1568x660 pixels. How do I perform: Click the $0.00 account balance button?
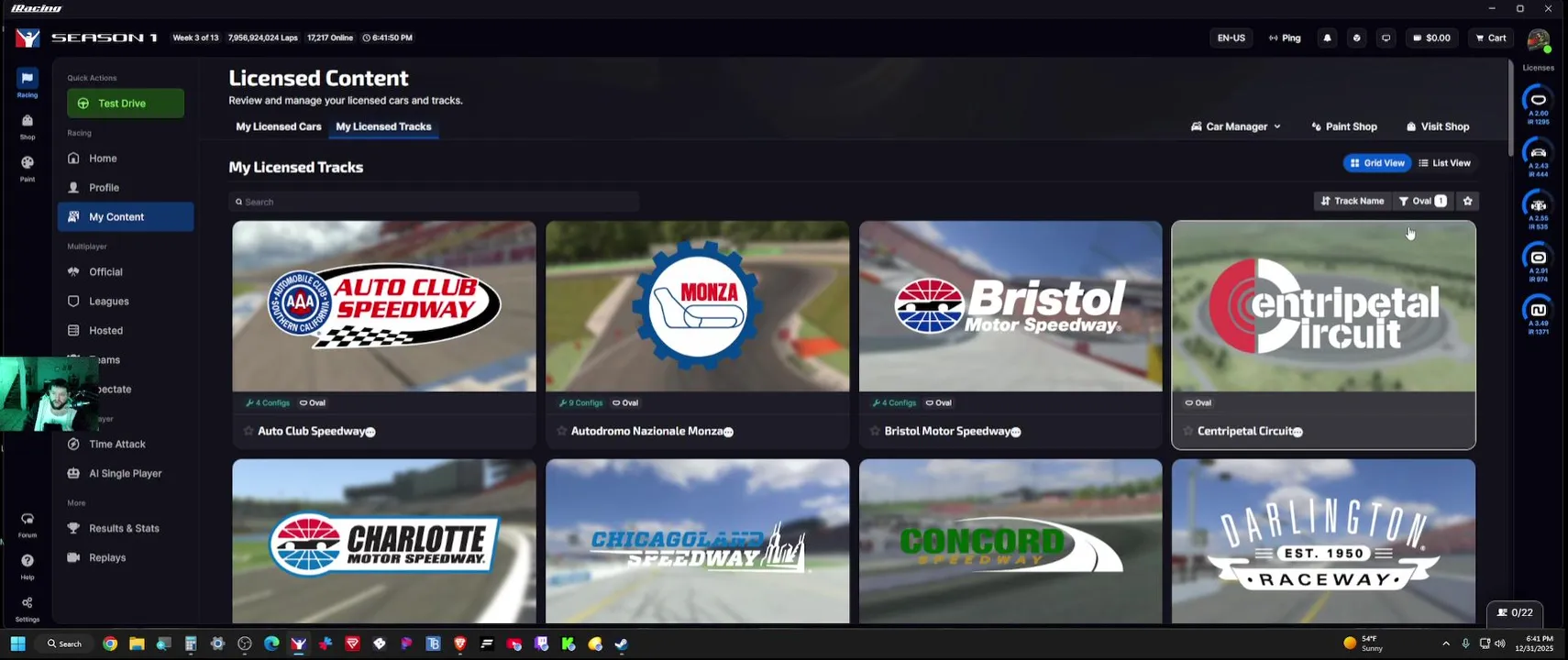coord(1431,38)
